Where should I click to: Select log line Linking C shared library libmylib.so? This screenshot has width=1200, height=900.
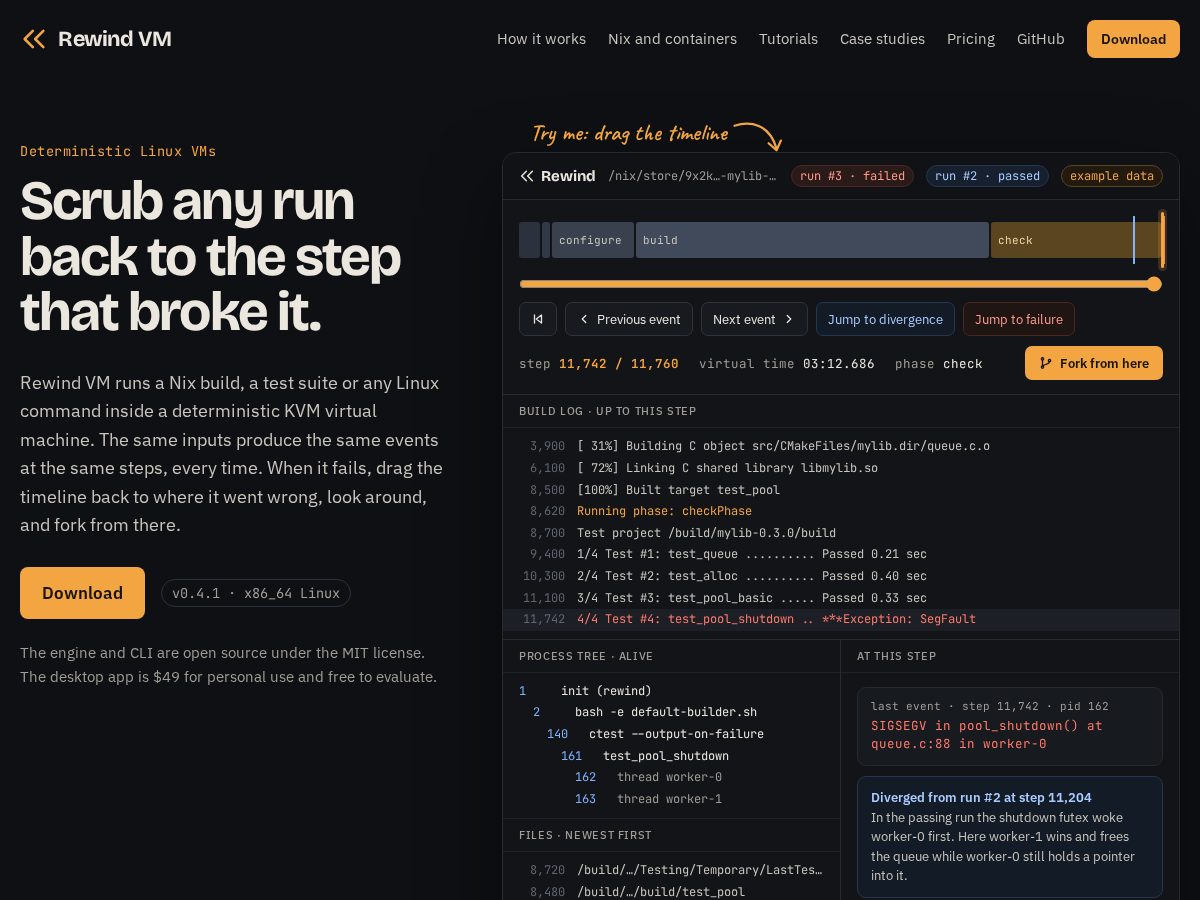pos(841,468)
